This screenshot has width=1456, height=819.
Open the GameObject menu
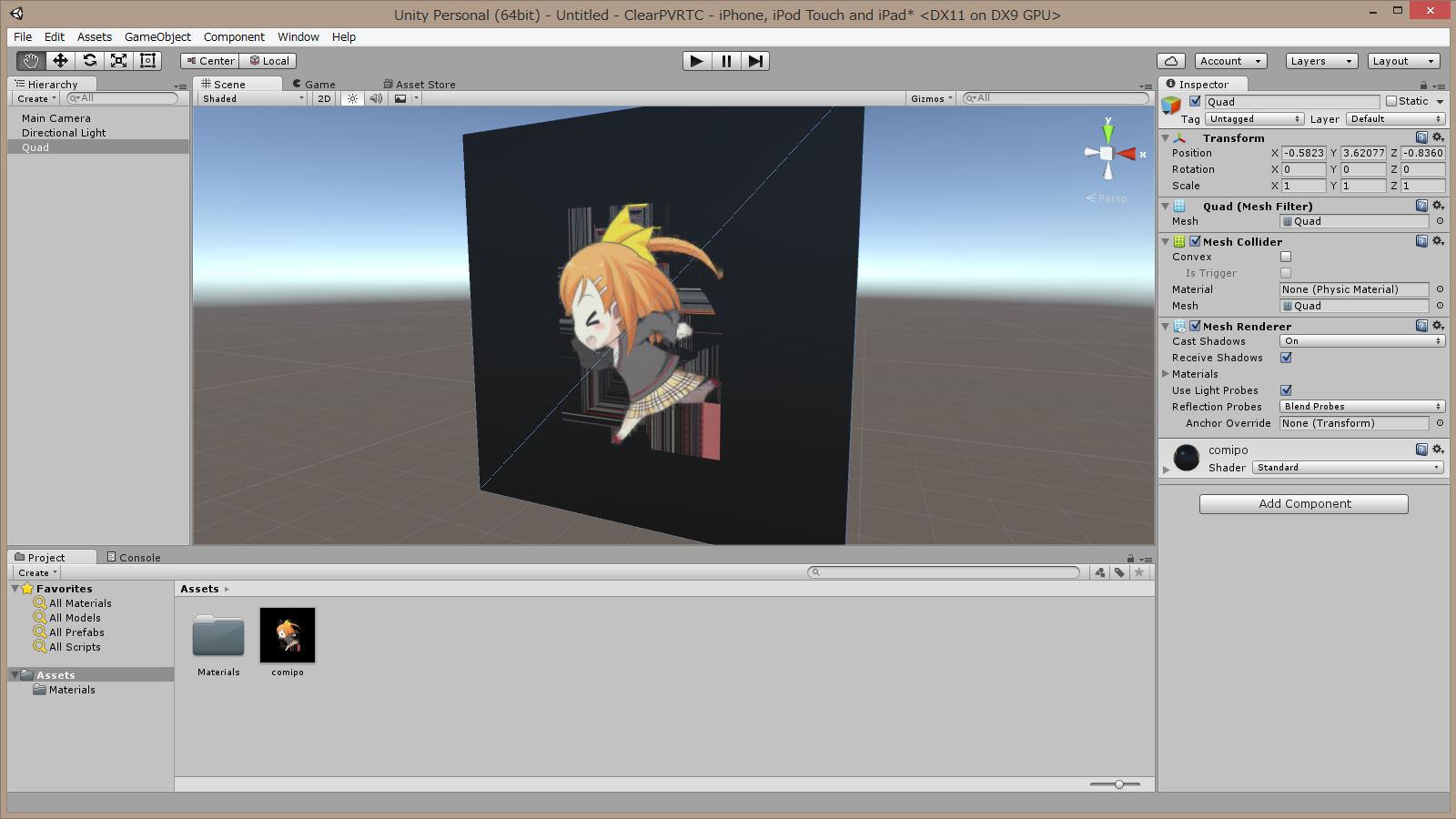tap(157, 36)
